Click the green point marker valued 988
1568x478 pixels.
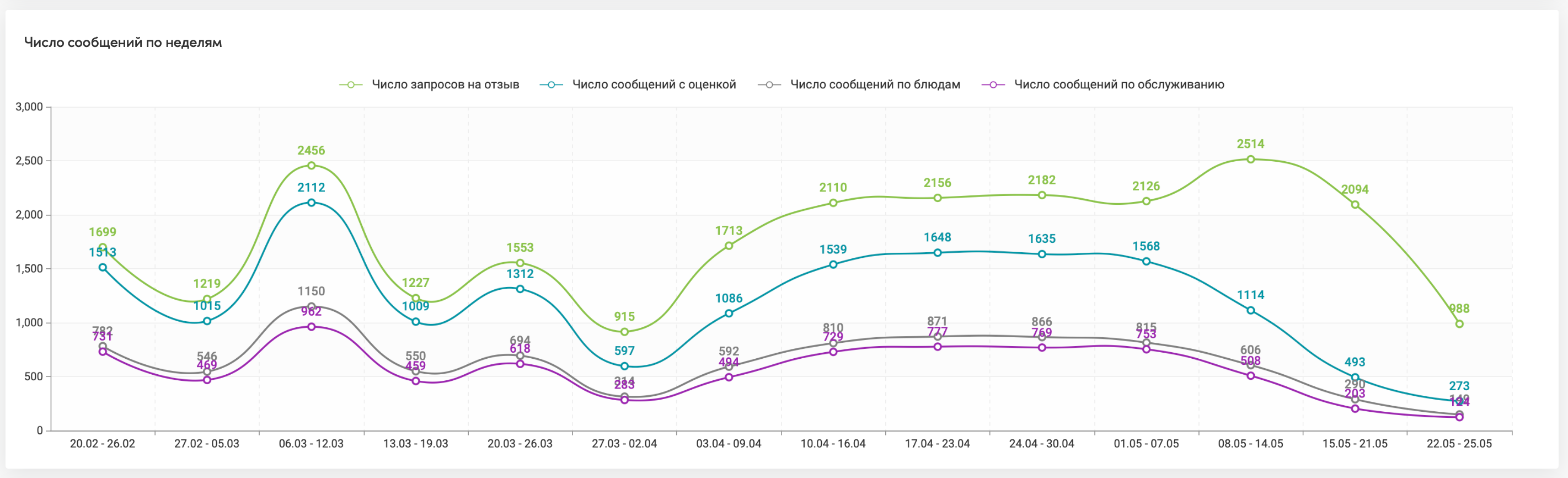coord(1459,324)
